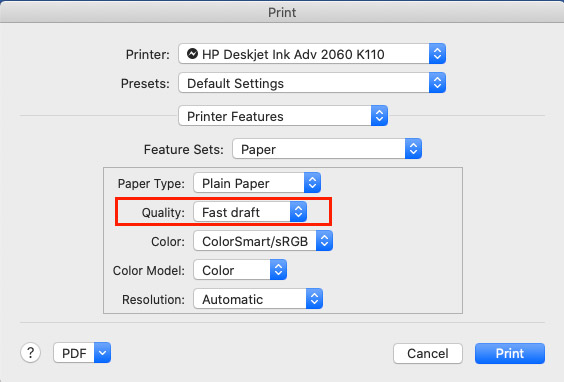Click the question mark help button
Image resolution: width=564 pixels, height=382 pixels.
tap(31, 353)
